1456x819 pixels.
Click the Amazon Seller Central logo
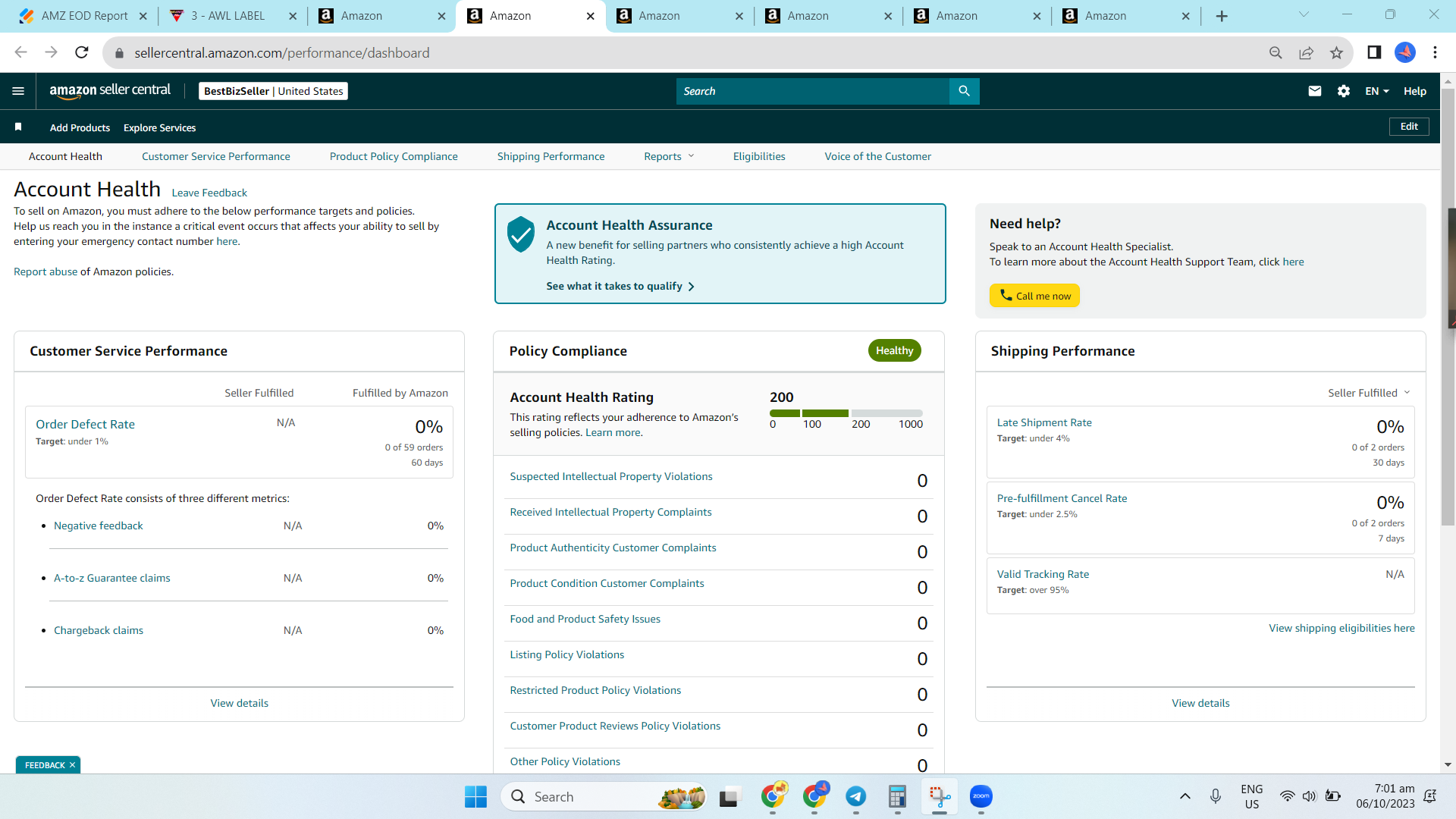pos(110,91)
